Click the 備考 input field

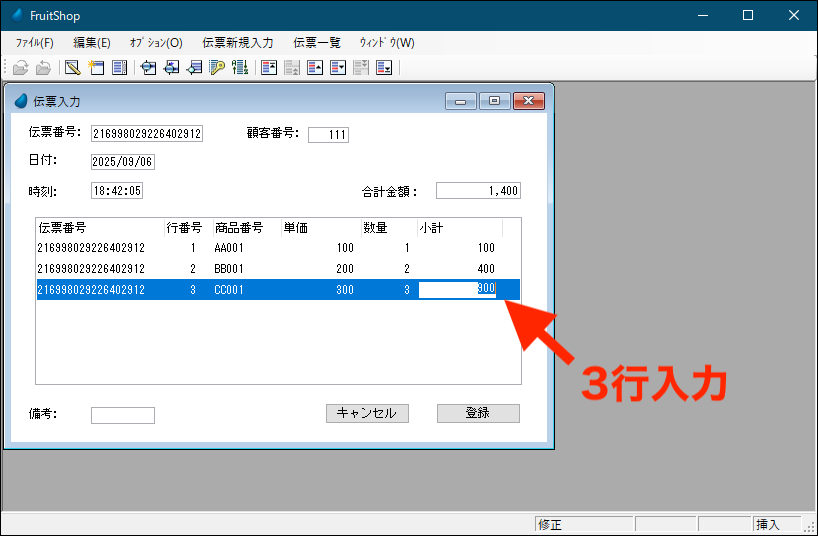pos(123,415)
